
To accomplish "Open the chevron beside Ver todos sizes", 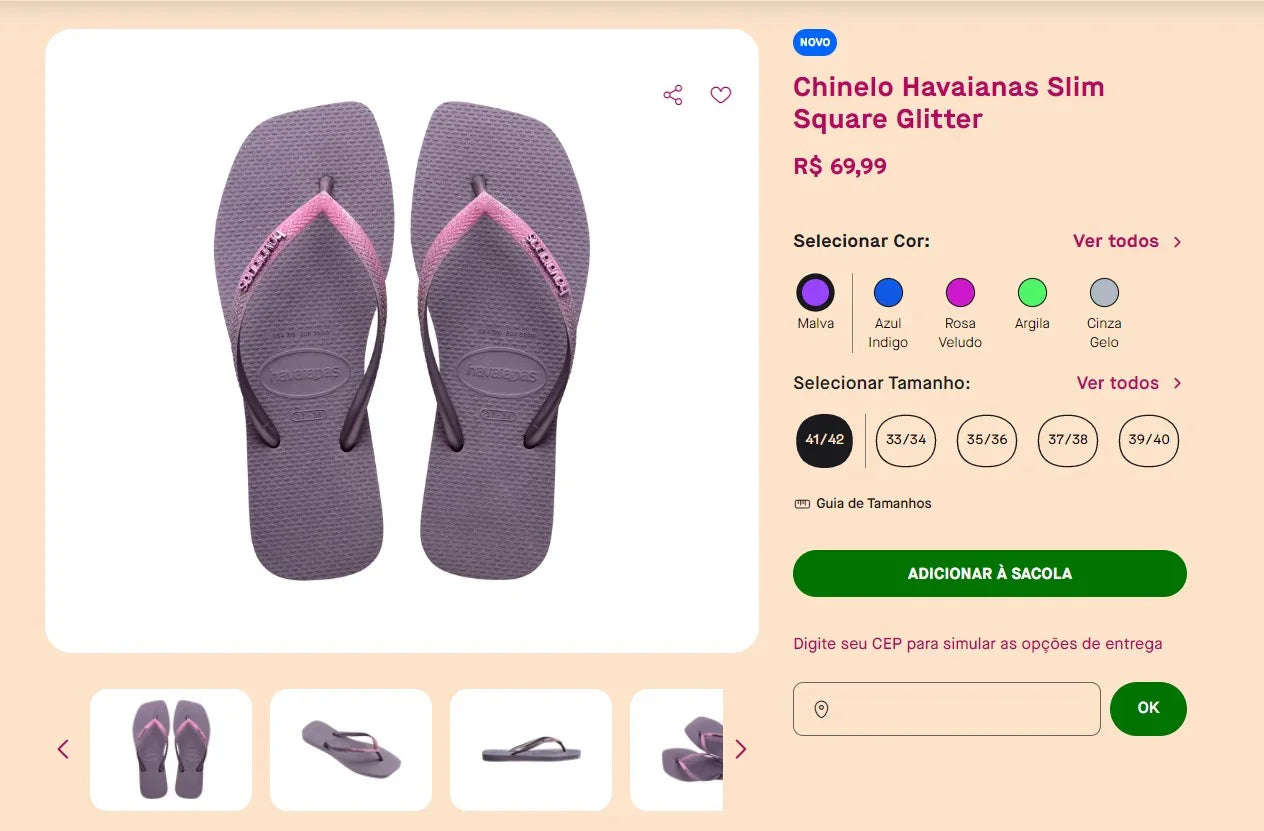I will pyautogui.click(x=1177, y=383).
